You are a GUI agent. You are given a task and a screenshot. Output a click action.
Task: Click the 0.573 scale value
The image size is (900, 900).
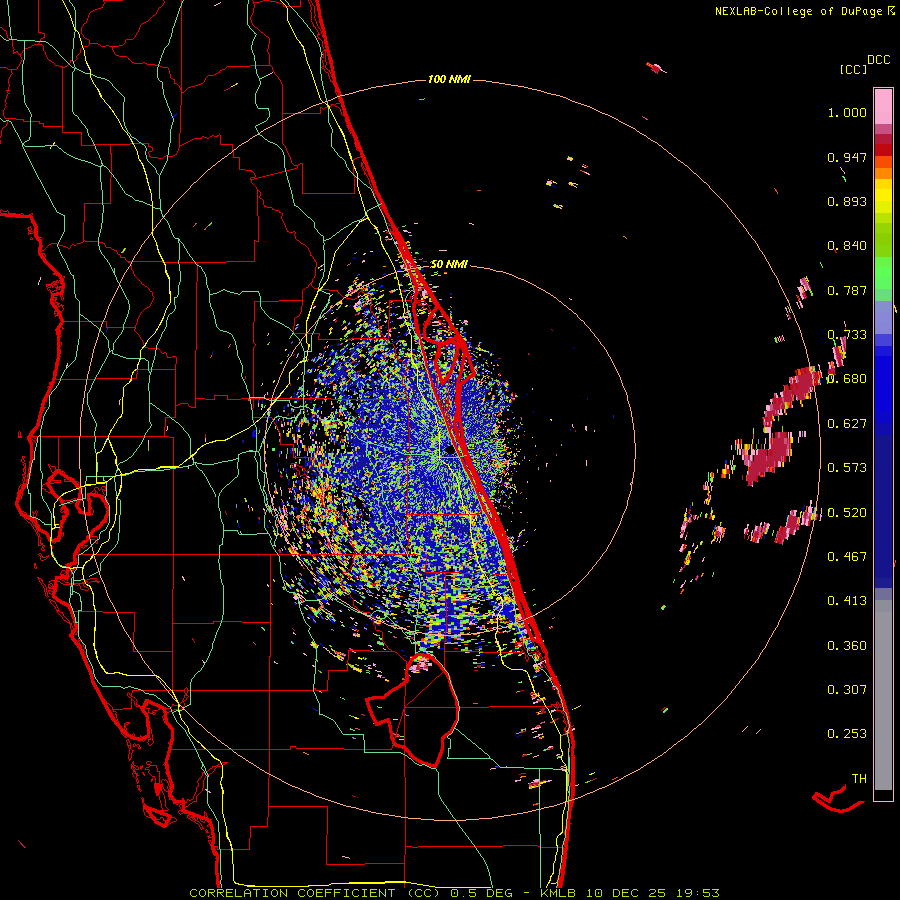847,468
